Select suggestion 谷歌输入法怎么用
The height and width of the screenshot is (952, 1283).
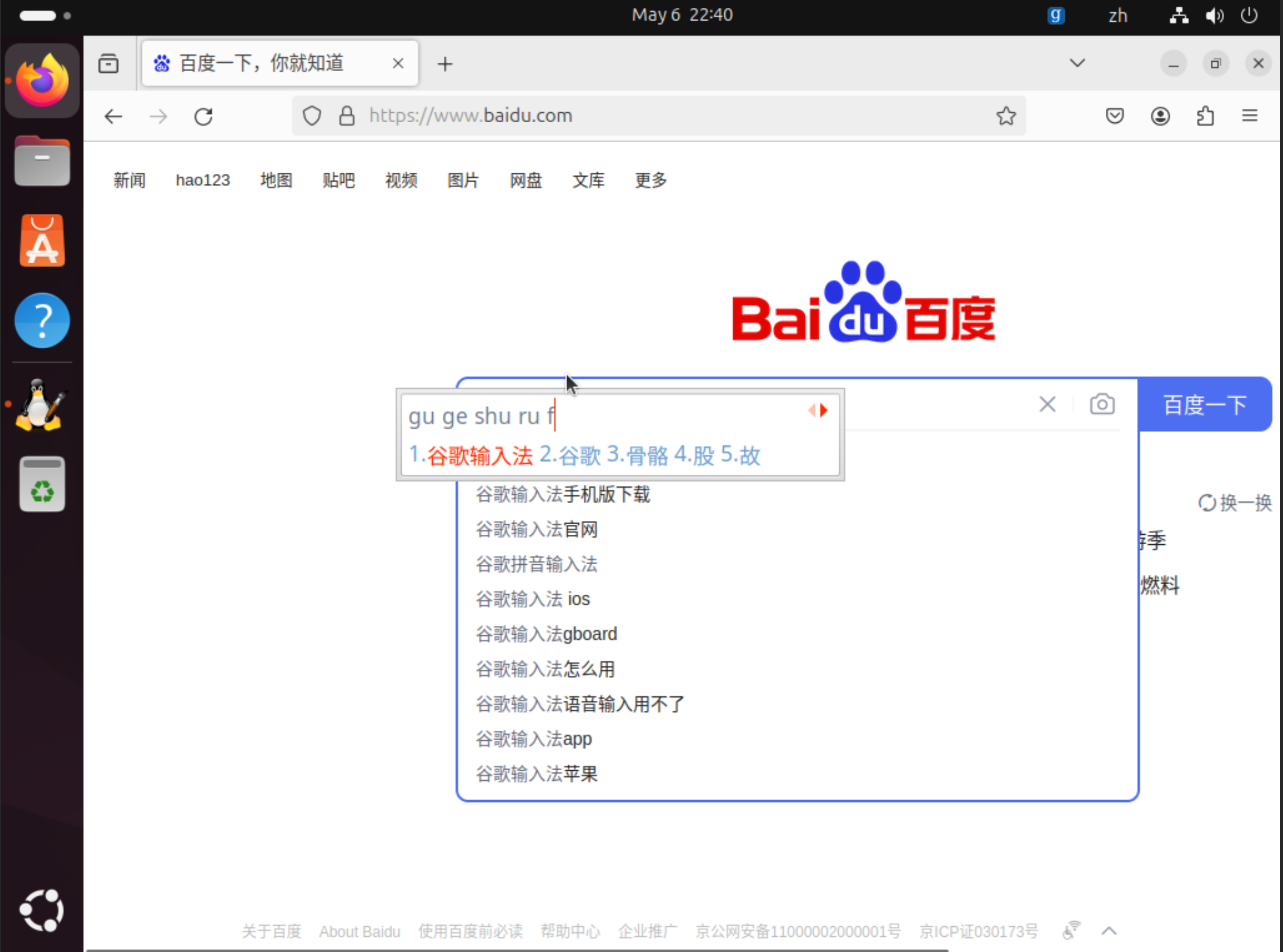546,669
